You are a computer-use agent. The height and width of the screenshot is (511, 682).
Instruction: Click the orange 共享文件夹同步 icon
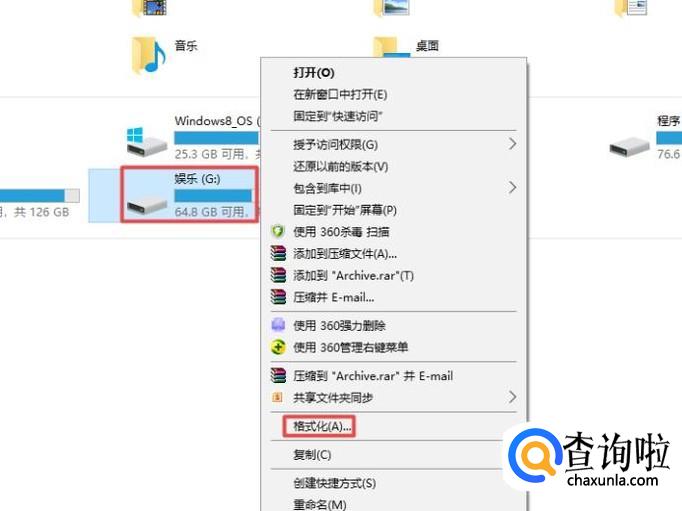point(277,397)
